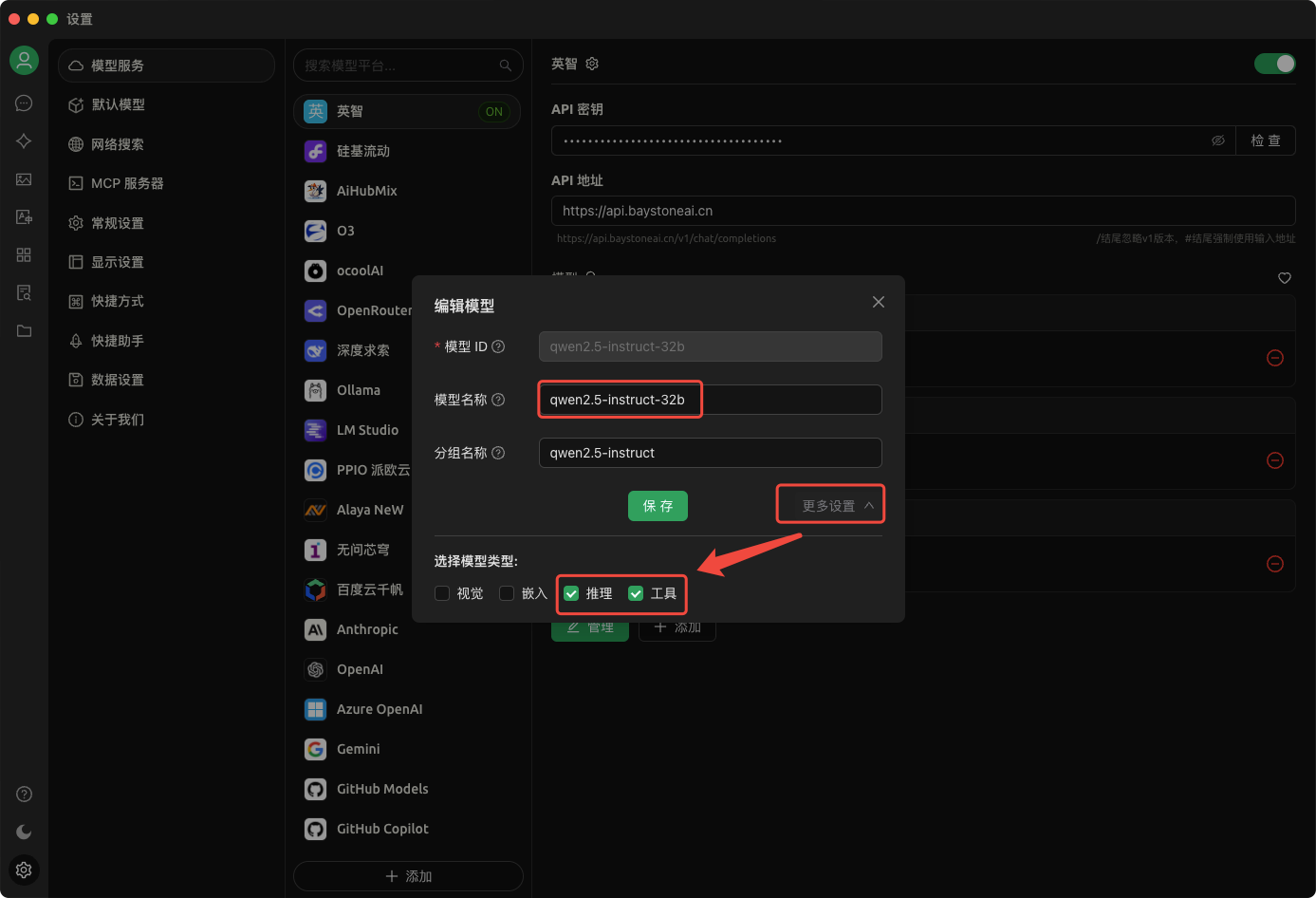This screenshot has height=898, width=1316.
Task: Open the help question mark icon
Action: (x=24, y=794)
